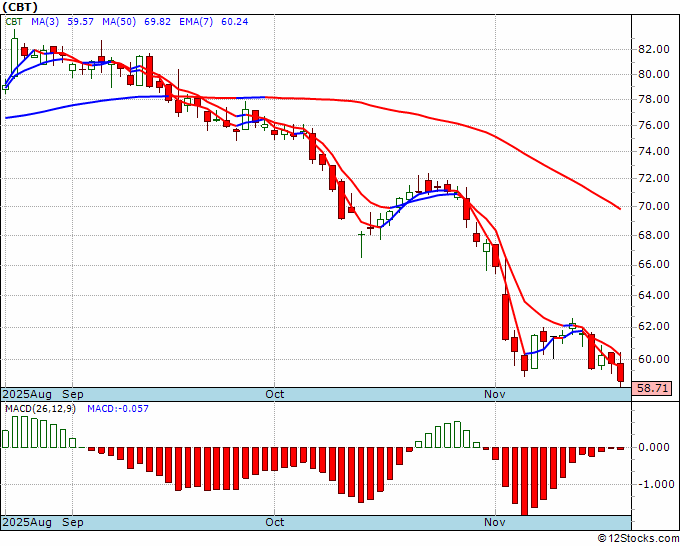Click the 0.000 MACD axis label
This screenshot has width=680, height=546.
click(654, 447)
